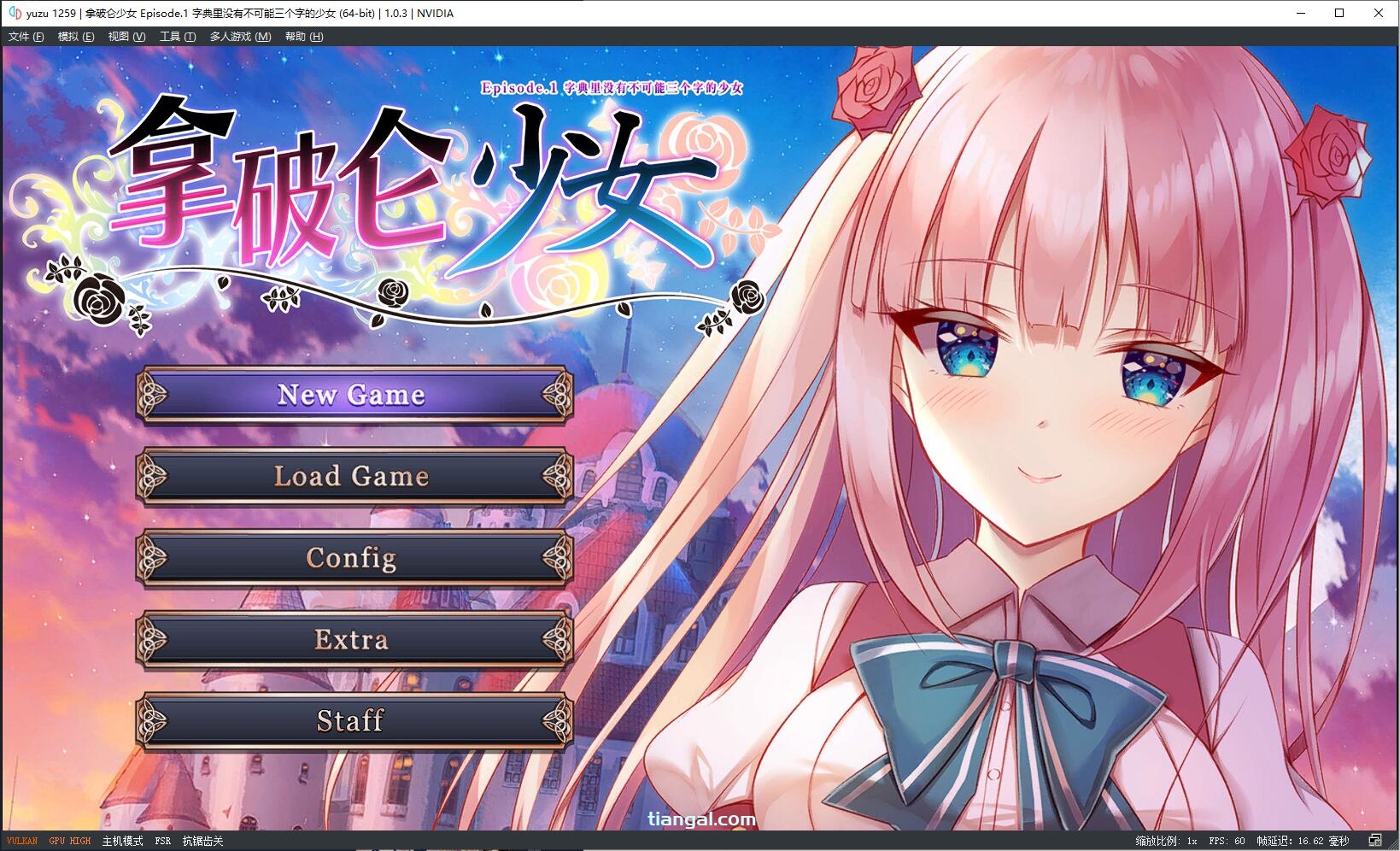
Task: Open the Config screen
Action: click(x=354, y=558)
